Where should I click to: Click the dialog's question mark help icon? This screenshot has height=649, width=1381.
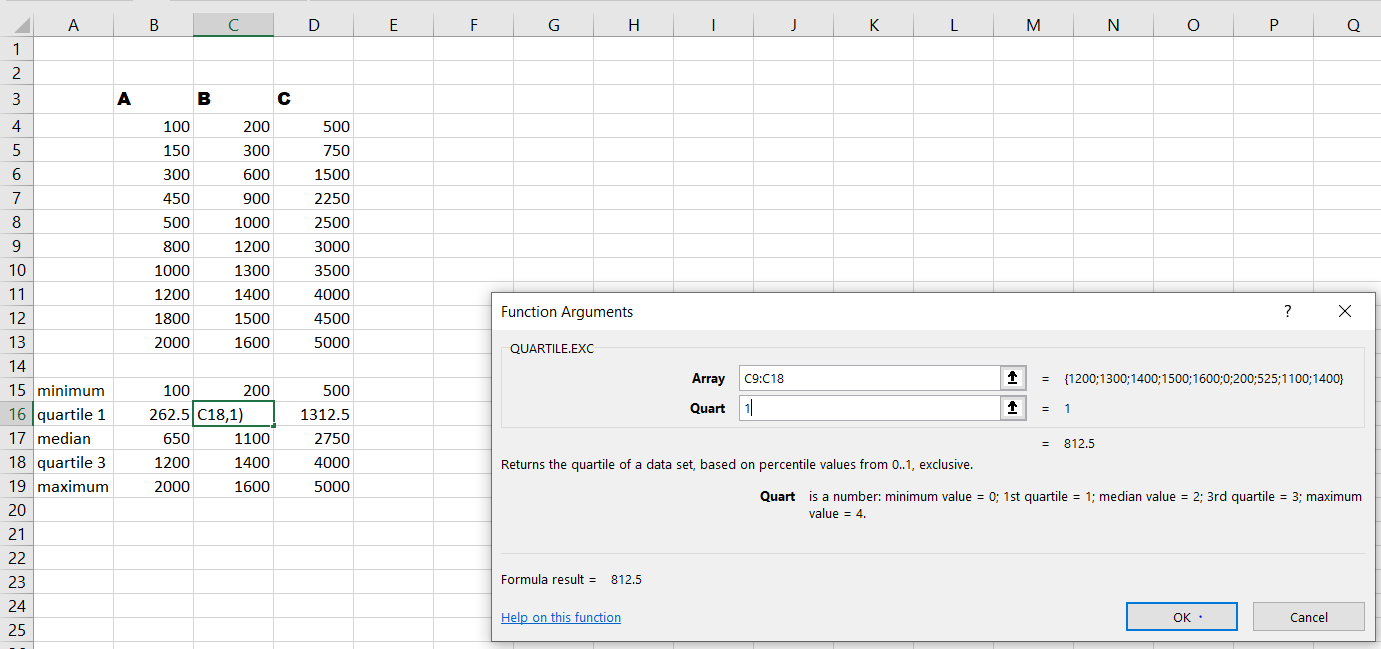pyautogui.click(x=1287, y=311)
